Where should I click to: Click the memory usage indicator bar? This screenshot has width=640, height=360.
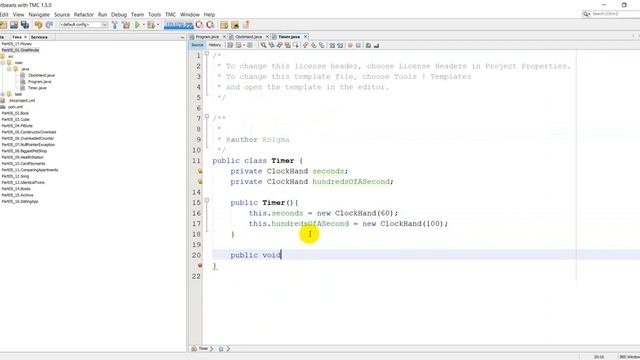click(178, 25)
